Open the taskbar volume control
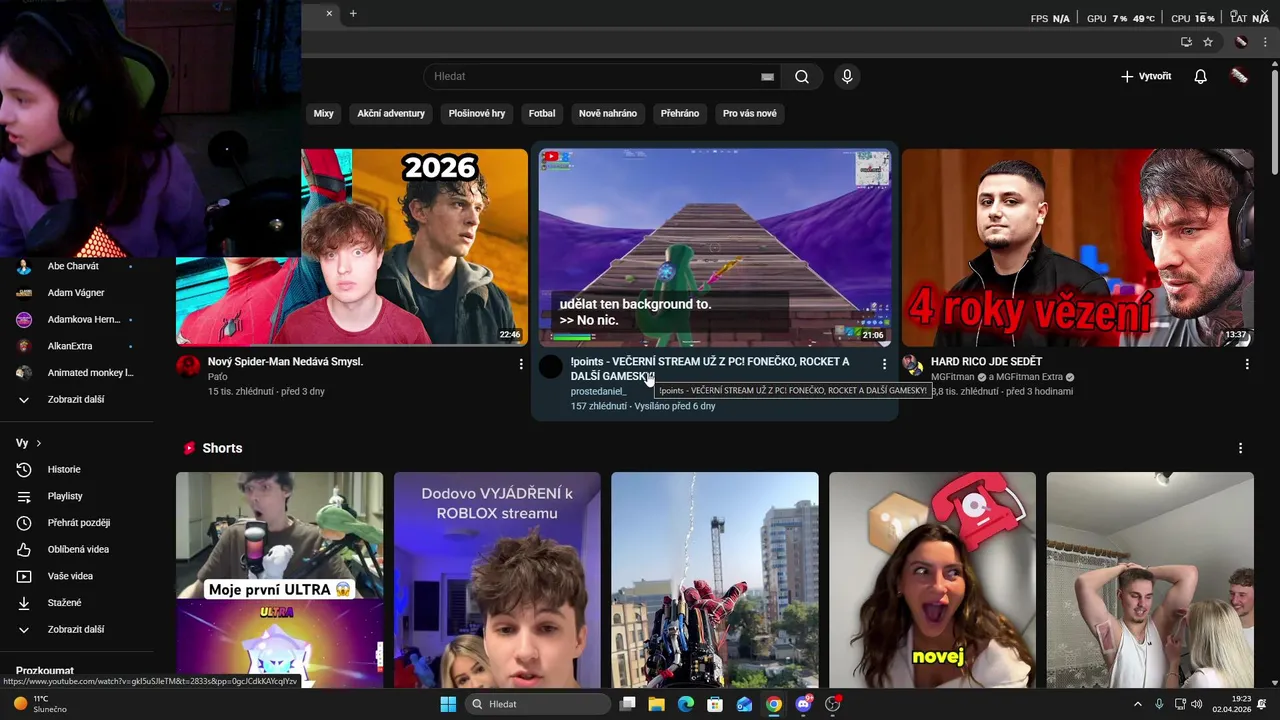 click(x=1197, y=704)
